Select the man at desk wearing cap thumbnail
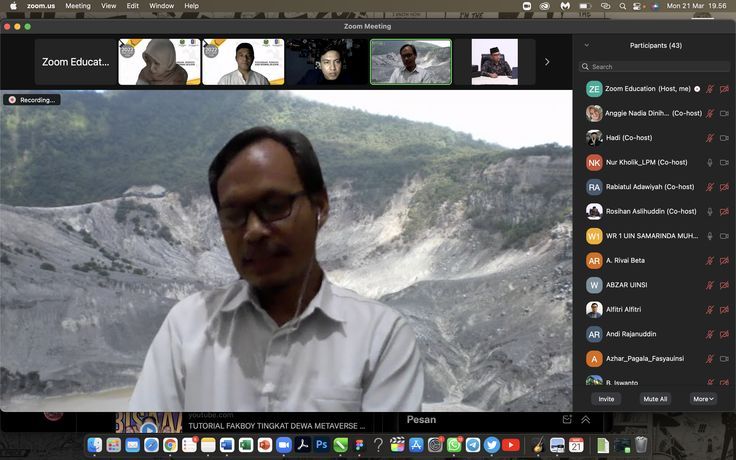The height and width of the screenshot is (460, 736). click(495, 62)
